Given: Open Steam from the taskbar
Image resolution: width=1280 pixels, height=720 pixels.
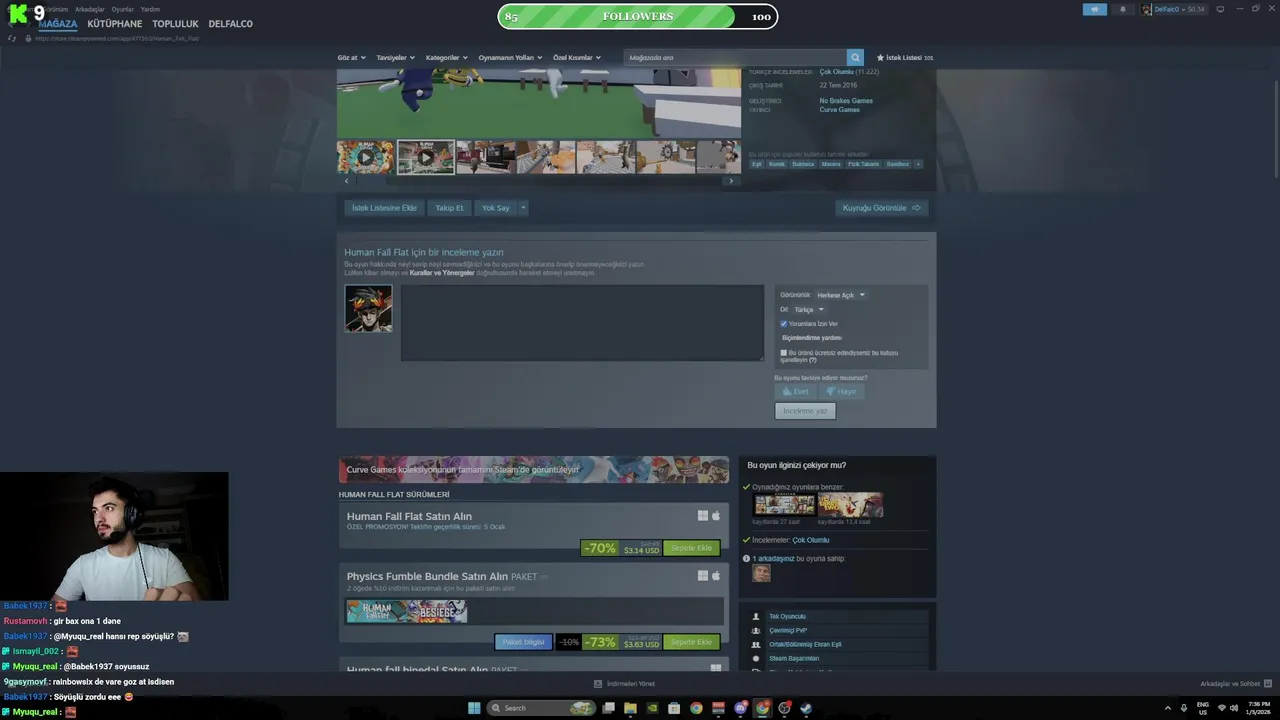Looking at the screenshot, I should click(806, 708).
